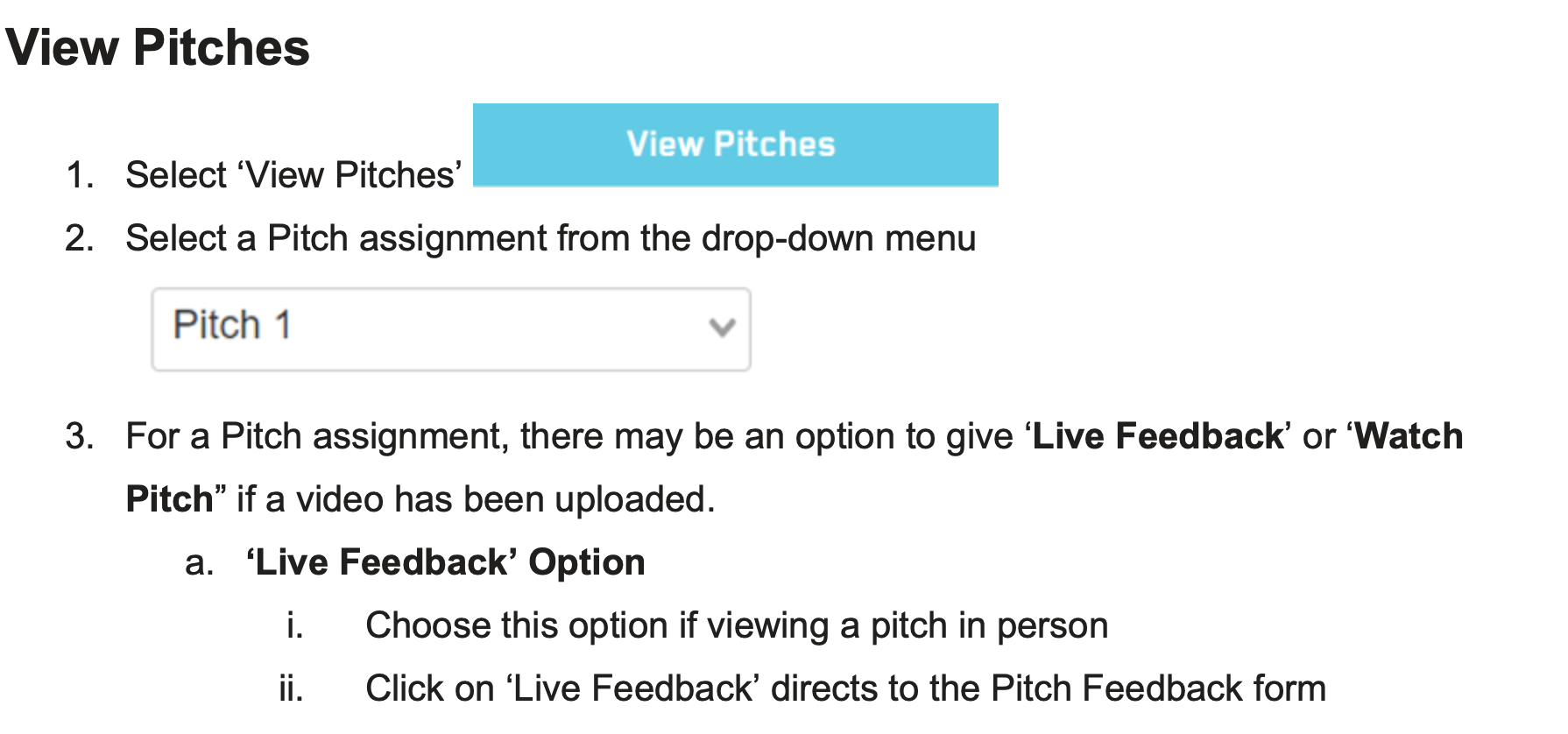The width and height of the screenshot is (1568, 734).
Task: Click the 'ii.' roman numeral marker
Action: (x=292, y=688)
